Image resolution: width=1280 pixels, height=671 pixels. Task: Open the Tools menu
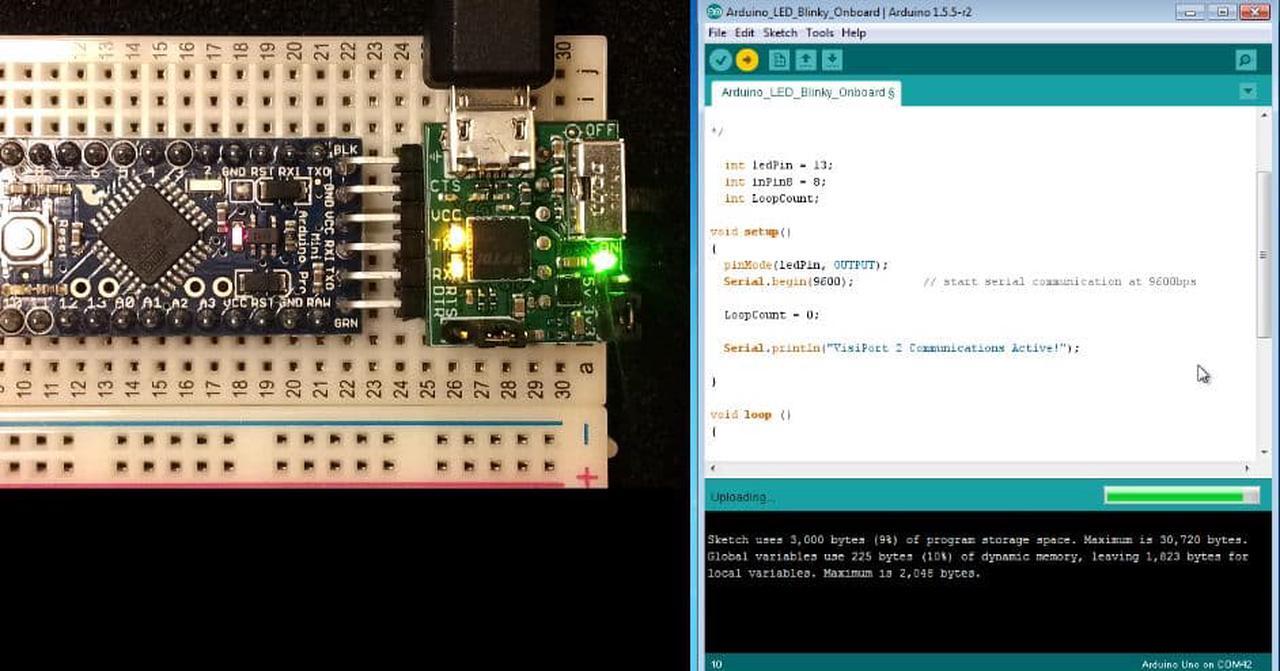819,33
